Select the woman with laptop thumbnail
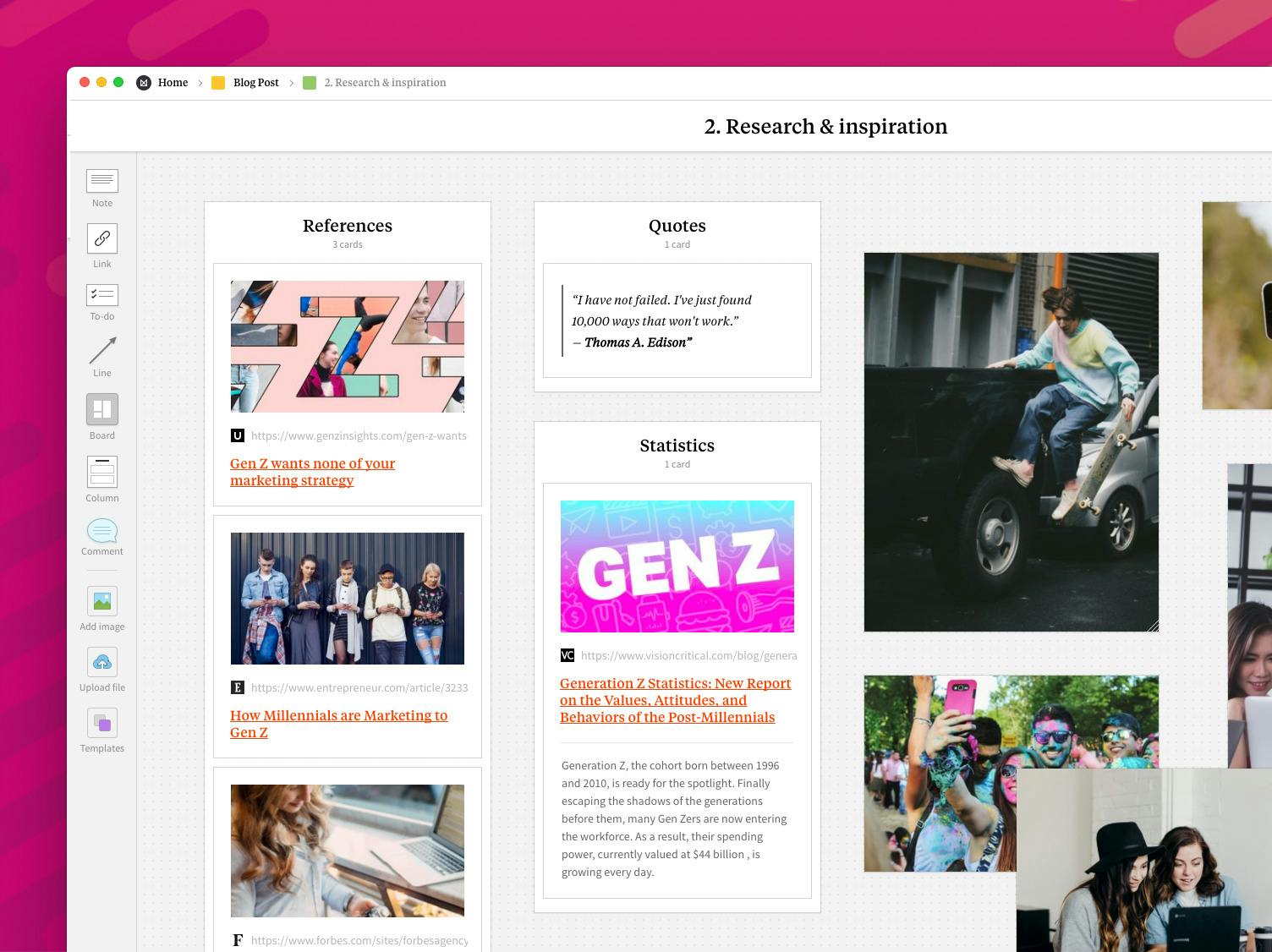The width and height of the screenshot is (1272, 952). 348,851
